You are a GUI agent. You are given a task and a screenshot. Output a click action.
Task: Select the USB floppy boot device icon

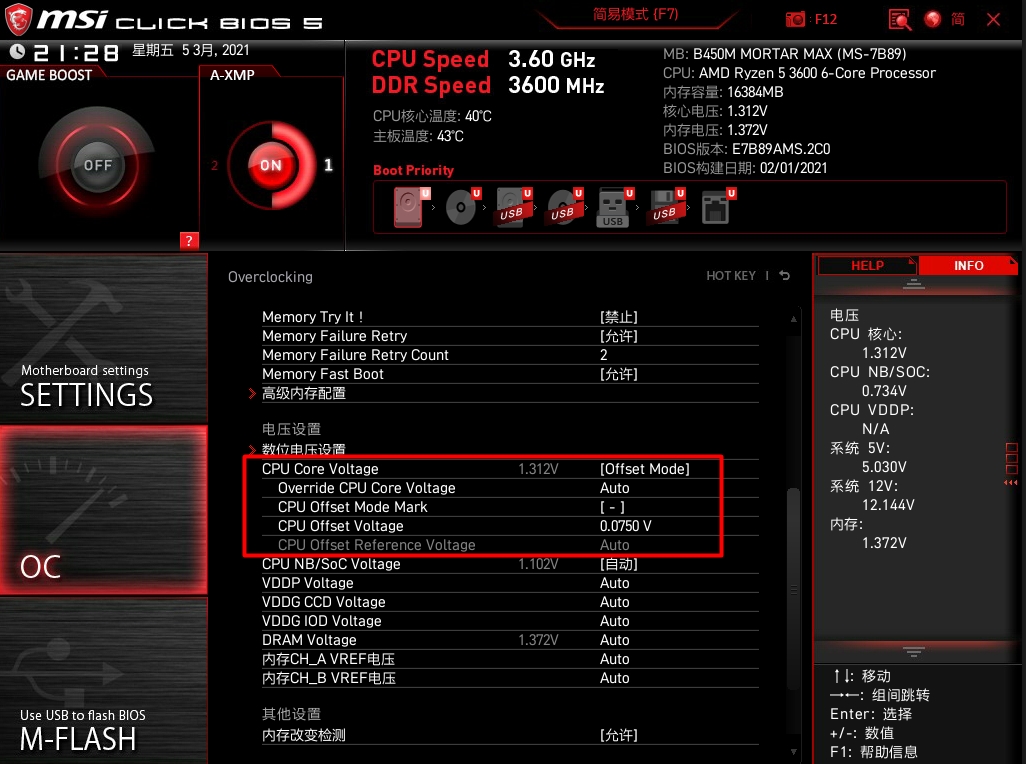665,207
